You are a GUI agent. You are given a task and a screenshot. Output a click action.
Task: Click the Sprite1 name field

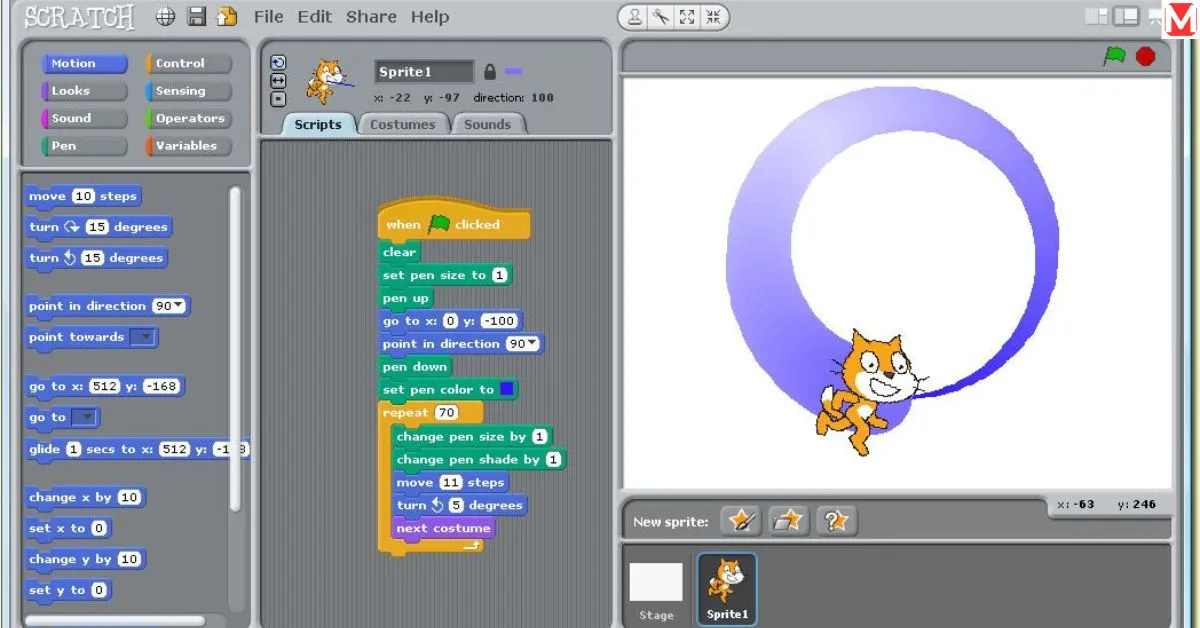(424, 71)
